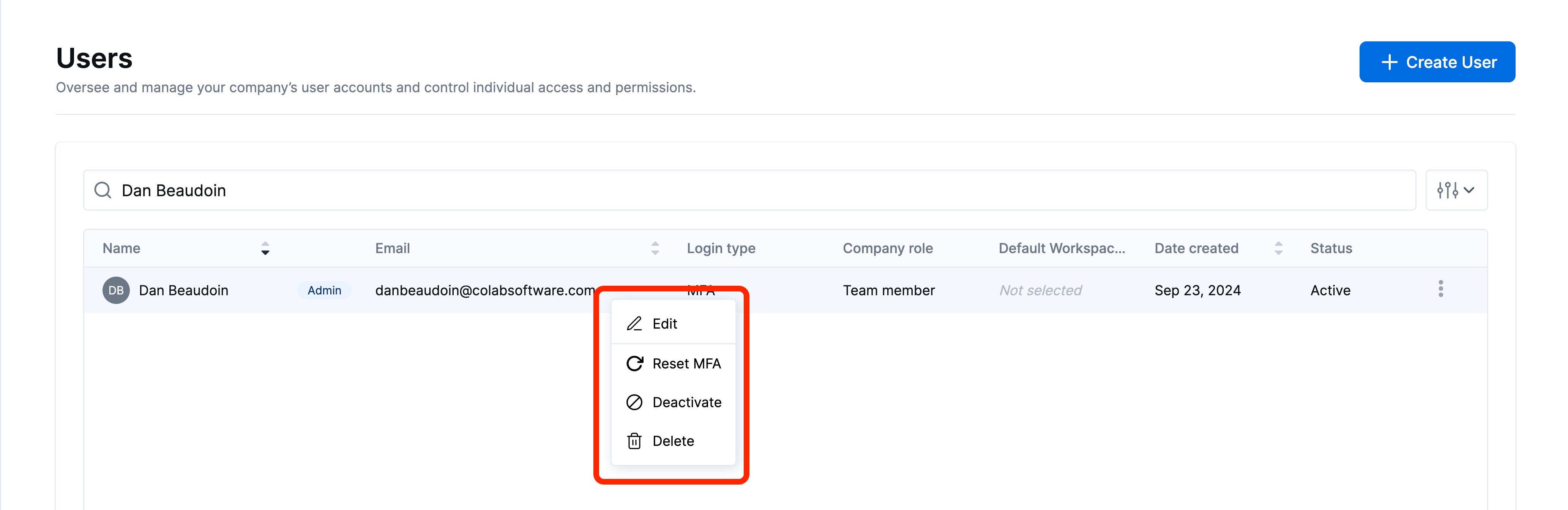Click the Sep 23, 2024 date cell
1568x510 pixels.
pyautogui.click(x=1197, y=291)
